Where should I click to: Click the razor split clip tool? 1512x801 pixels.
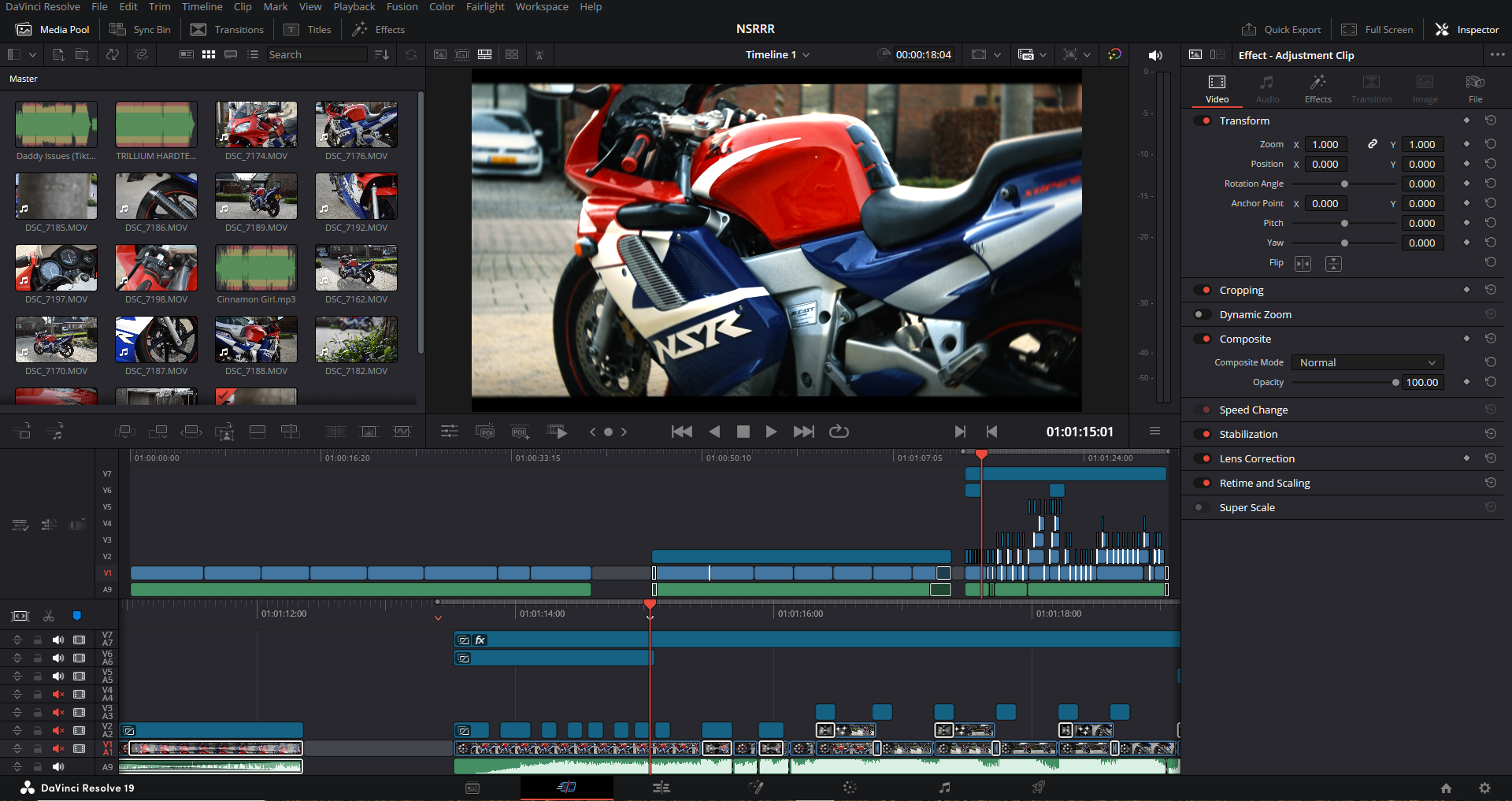[48, 616]
